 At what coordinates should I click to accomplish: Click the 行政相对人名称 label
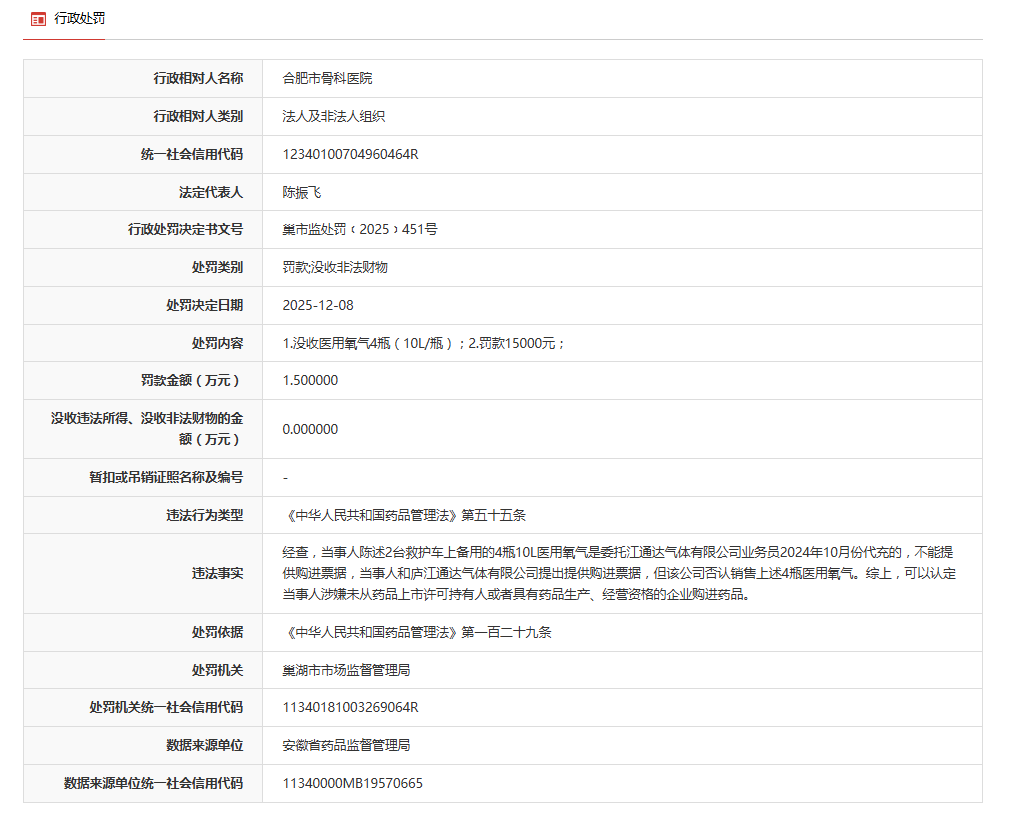coord(198,79)
